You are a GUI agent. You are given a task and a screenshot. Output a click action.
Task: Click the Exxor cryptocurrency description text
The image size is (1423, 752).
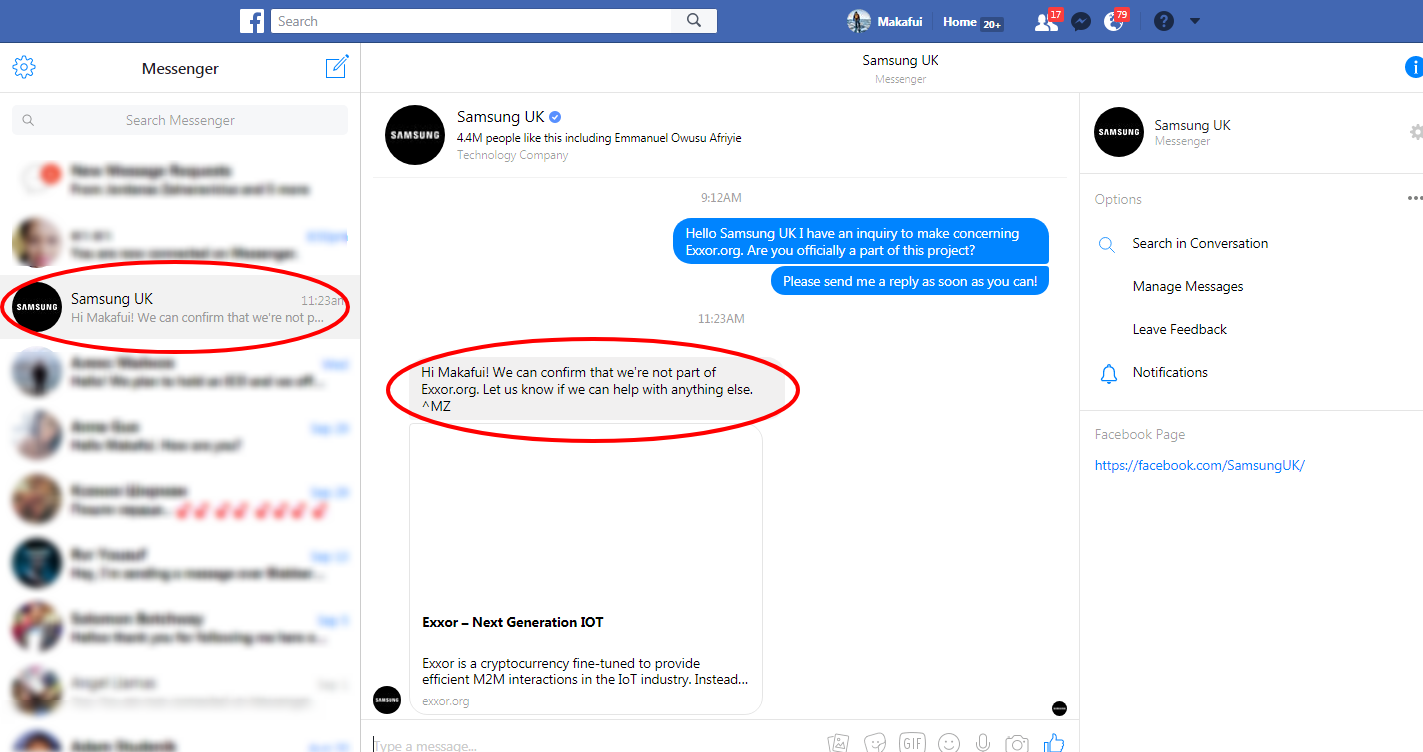(585, 671)
